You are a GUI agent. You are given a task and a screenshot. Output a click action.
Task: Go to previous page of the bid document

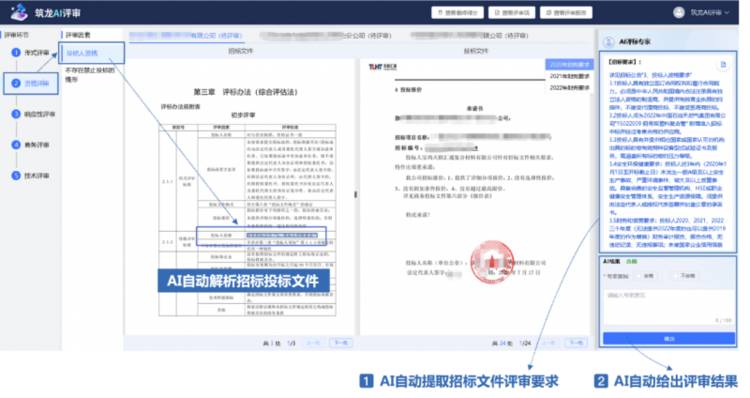548,343
